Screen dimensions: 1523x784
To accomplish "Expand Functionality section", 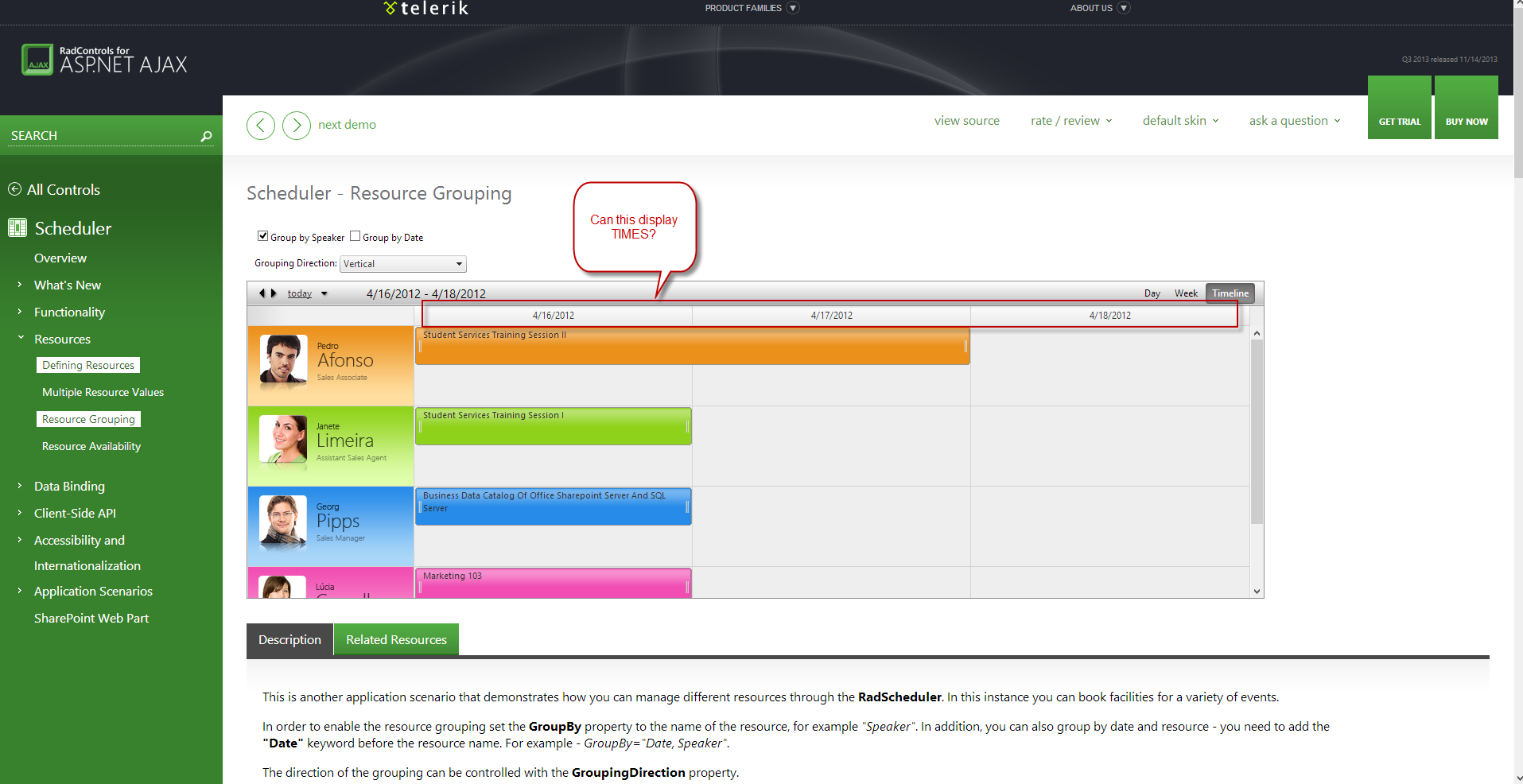I will pyautogui.click(x=20, y=311).
